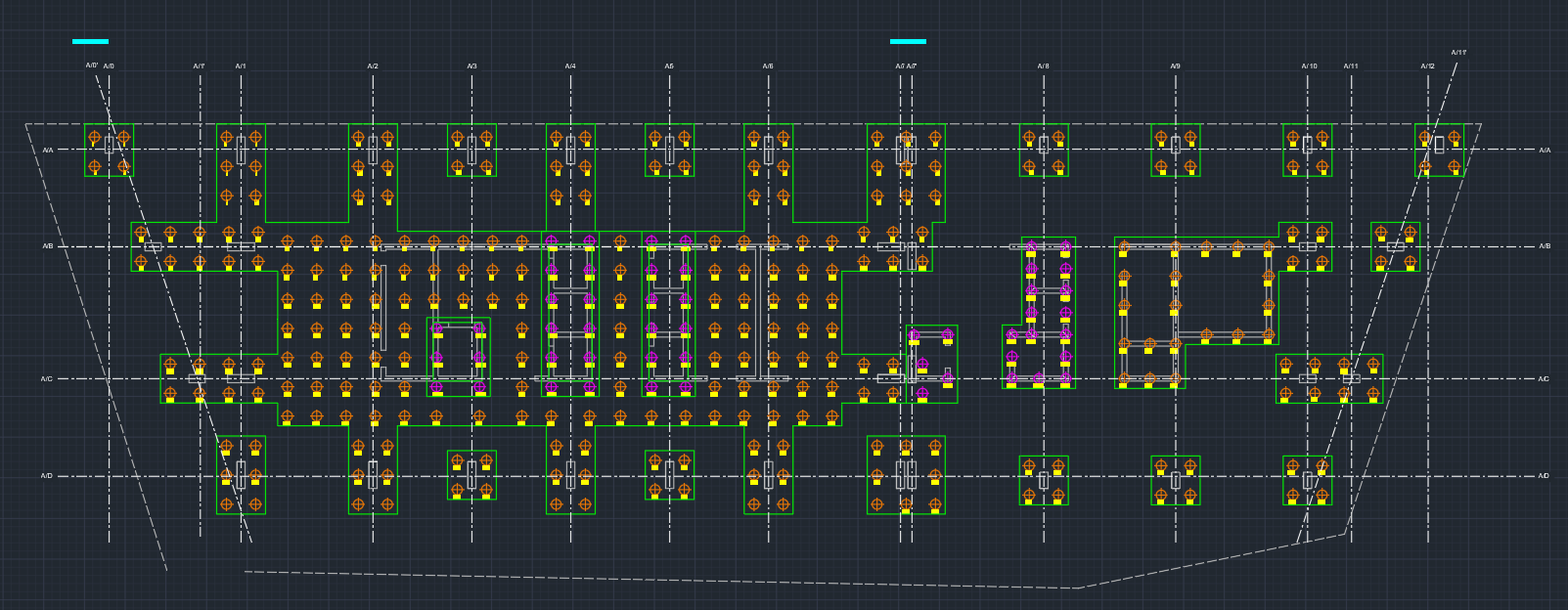1568x610 pixels.
Task: Click the A/B row label on right side
Action: 1545,246
